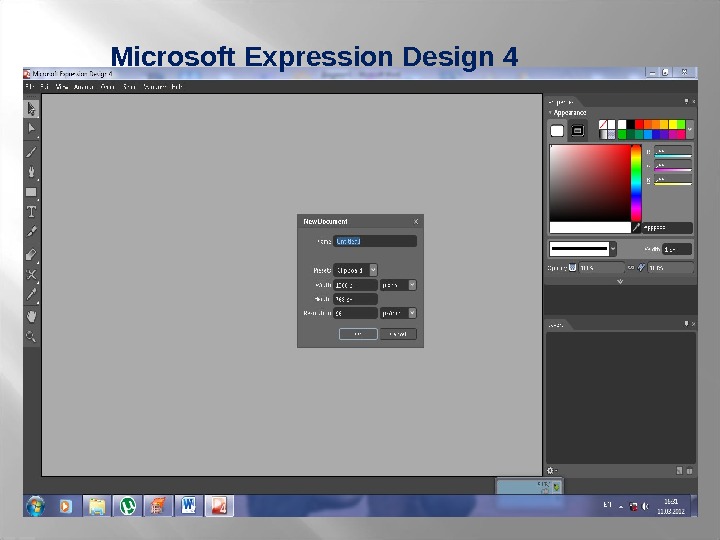Viewport: 720px width, 540px height.
Task: Click the stroke opacity brush icon
Action: click(x=641, y=267)
